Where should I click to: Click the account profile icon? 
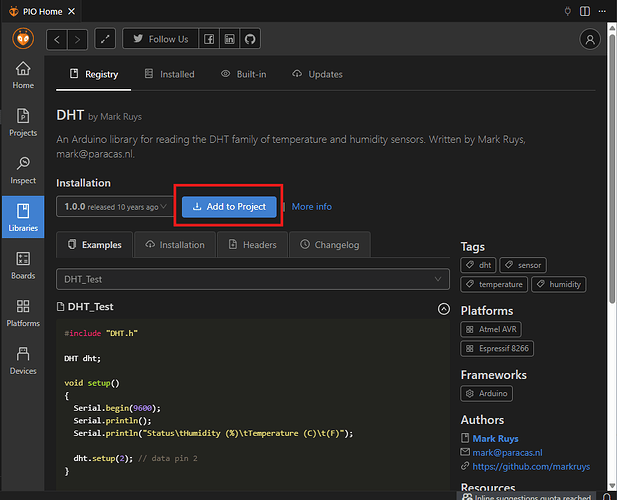[x=590, y=39]
